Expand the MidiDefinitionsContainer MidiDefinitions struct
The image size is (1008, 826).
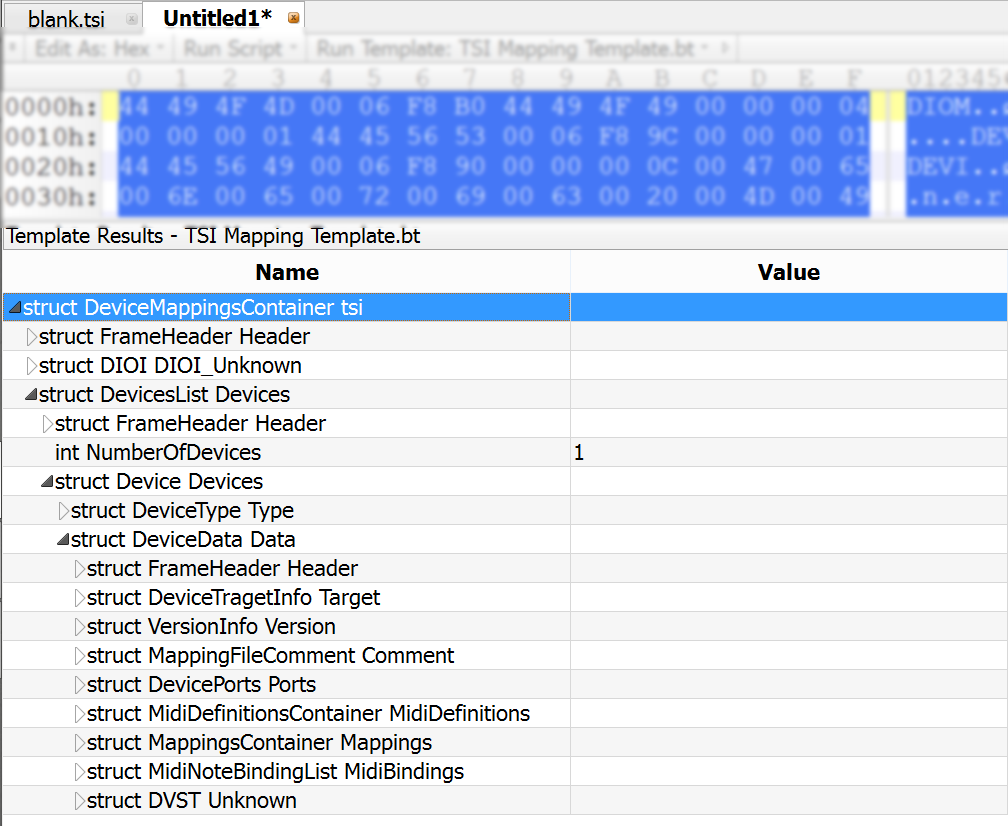(80, 714)
